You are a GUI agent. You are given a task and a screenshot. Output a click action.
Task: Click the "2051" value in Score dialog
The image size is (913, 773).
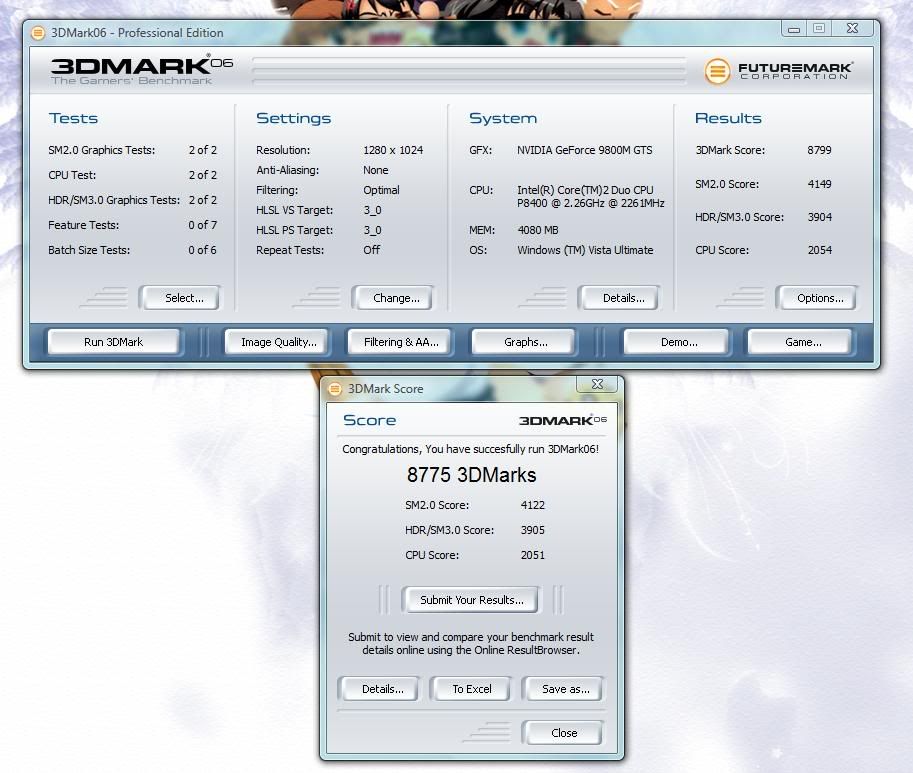point(533,555)
